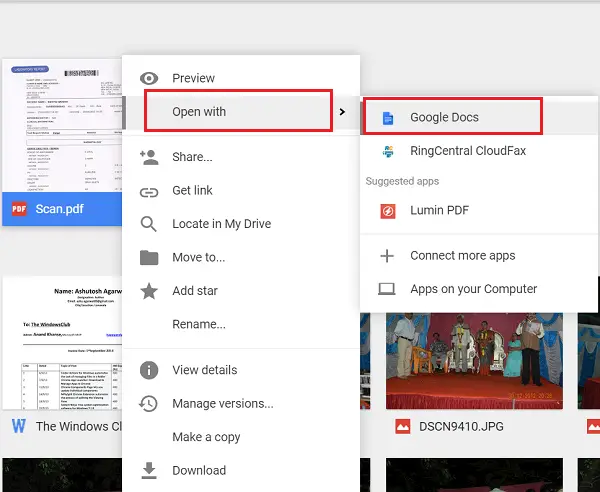Image resolution: width=600 pixels, height=492 pixels.
Task: Click the Google Docs blue document icon
Action: (x=388, y=118)
